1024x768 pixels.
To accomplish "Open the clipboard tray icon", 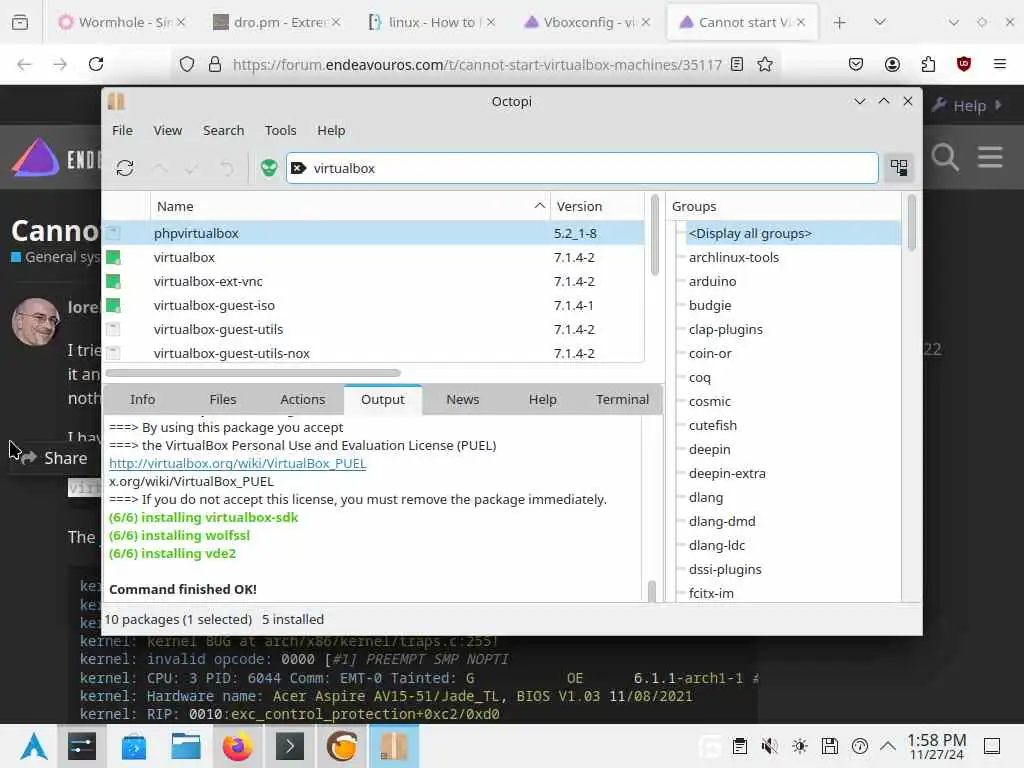I will pyautogui.click(x=739, y=746).
